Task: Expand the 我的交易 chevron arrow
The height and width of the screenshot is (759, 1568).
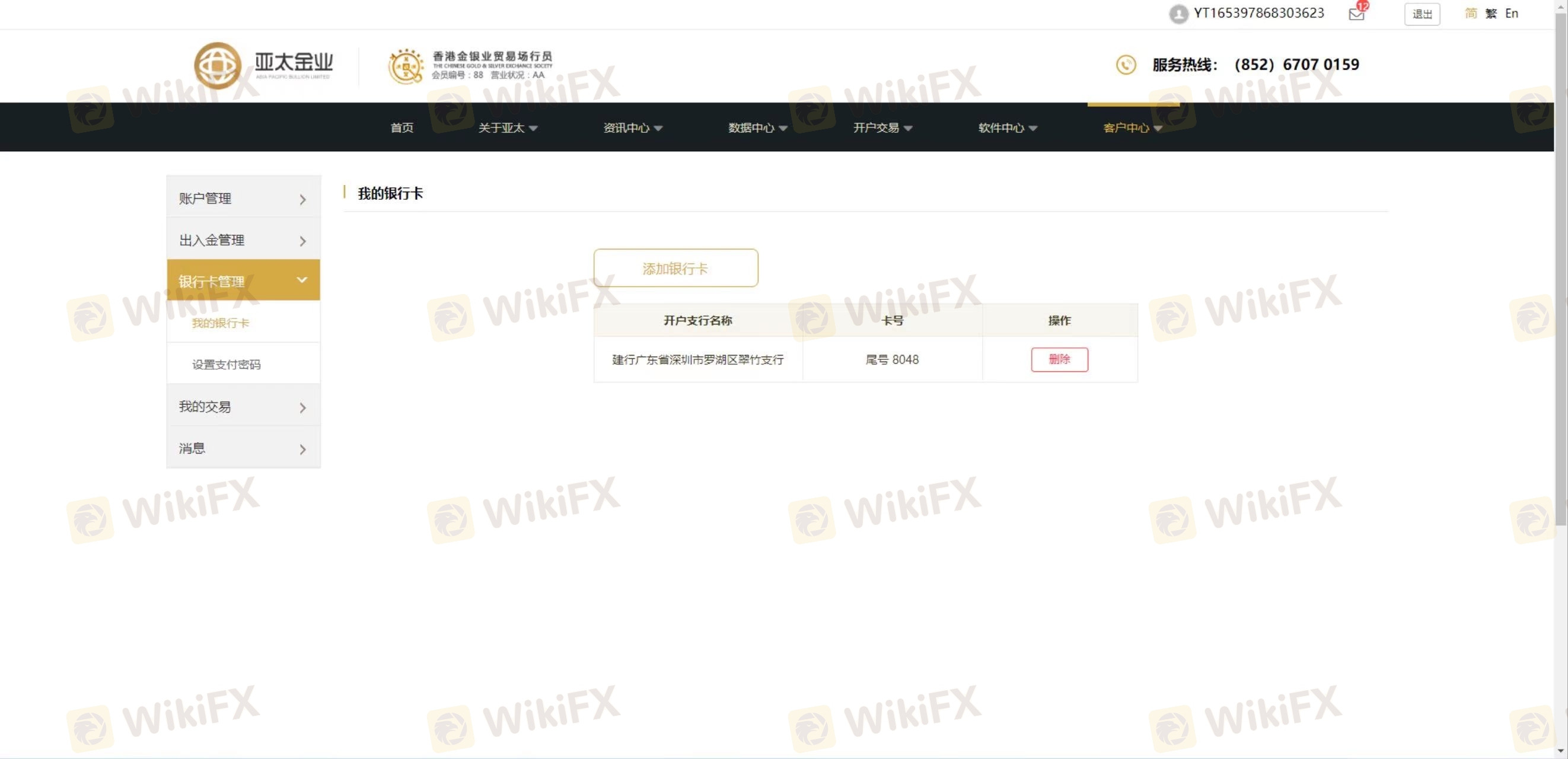Action: (302, 407)
